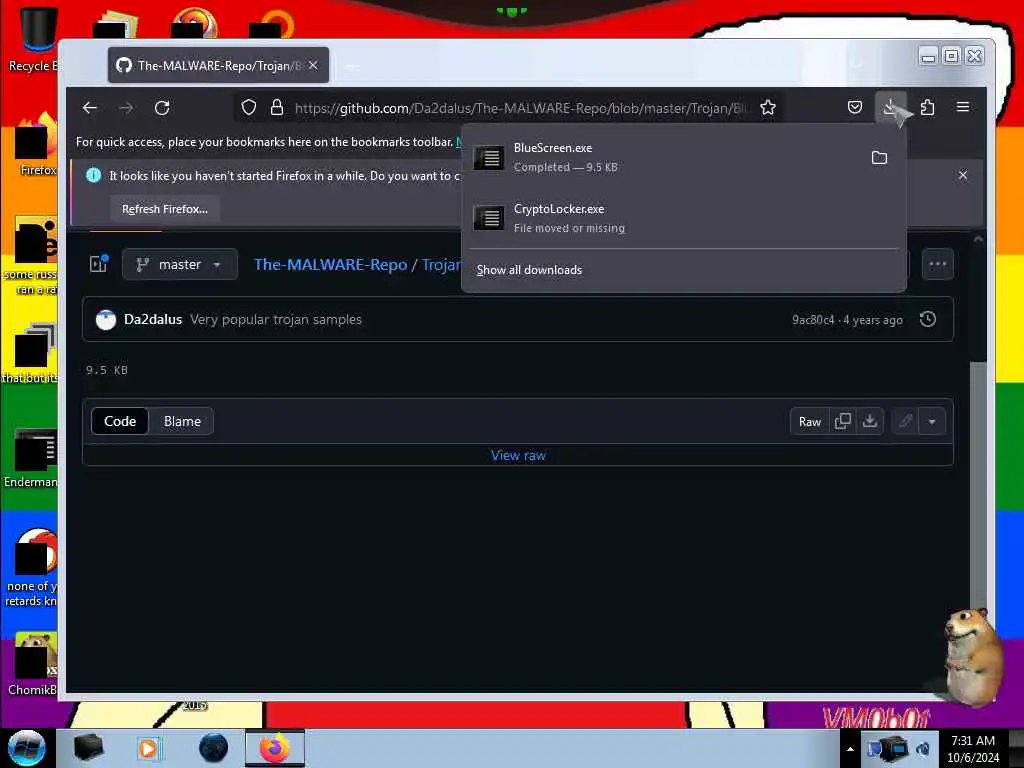
Task: Toggle the Firefox downloads panel button
Action: click(890, 107)
